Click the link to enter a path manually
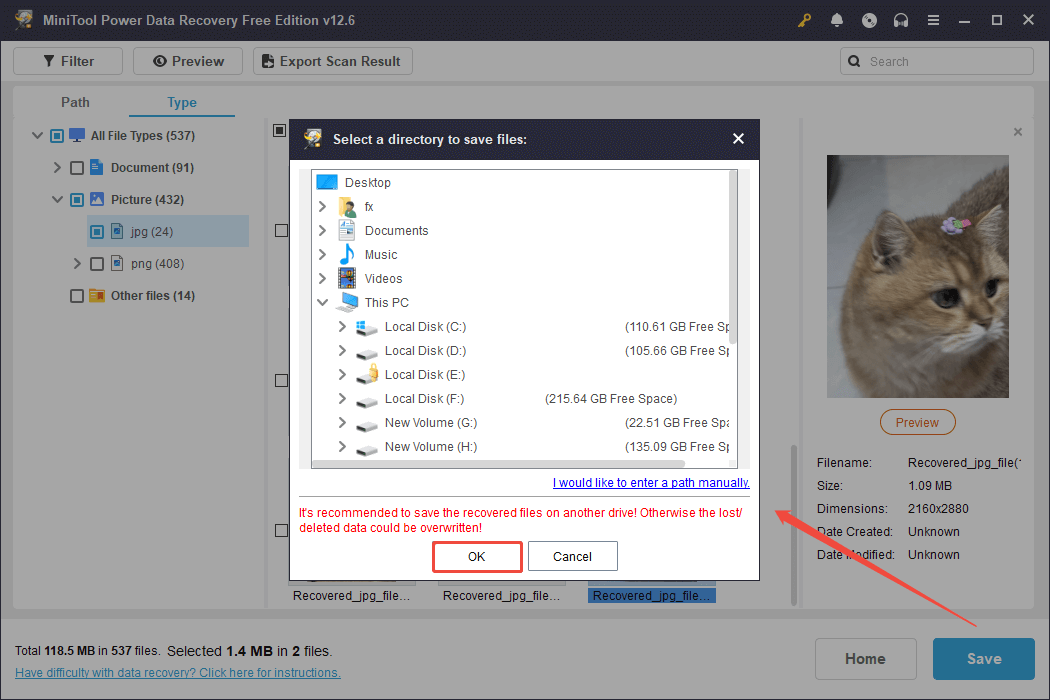The height and width of the screenshot is (700, 1050). (650, 482)
